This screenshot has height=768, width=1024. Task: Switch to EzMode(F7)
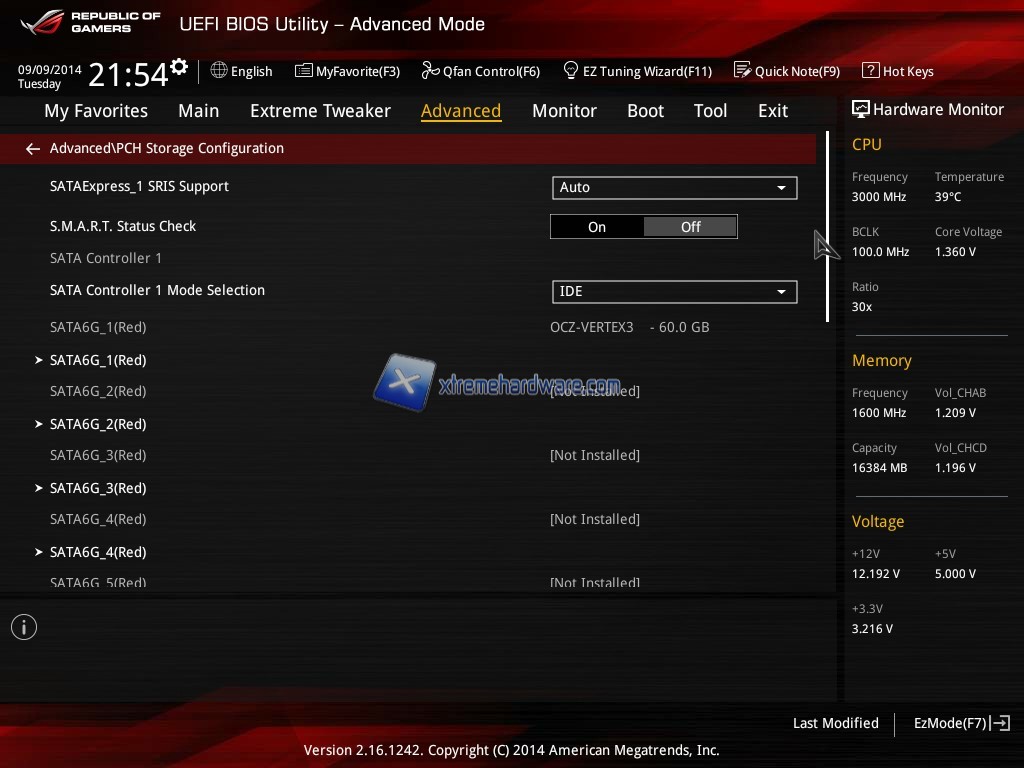961,723
